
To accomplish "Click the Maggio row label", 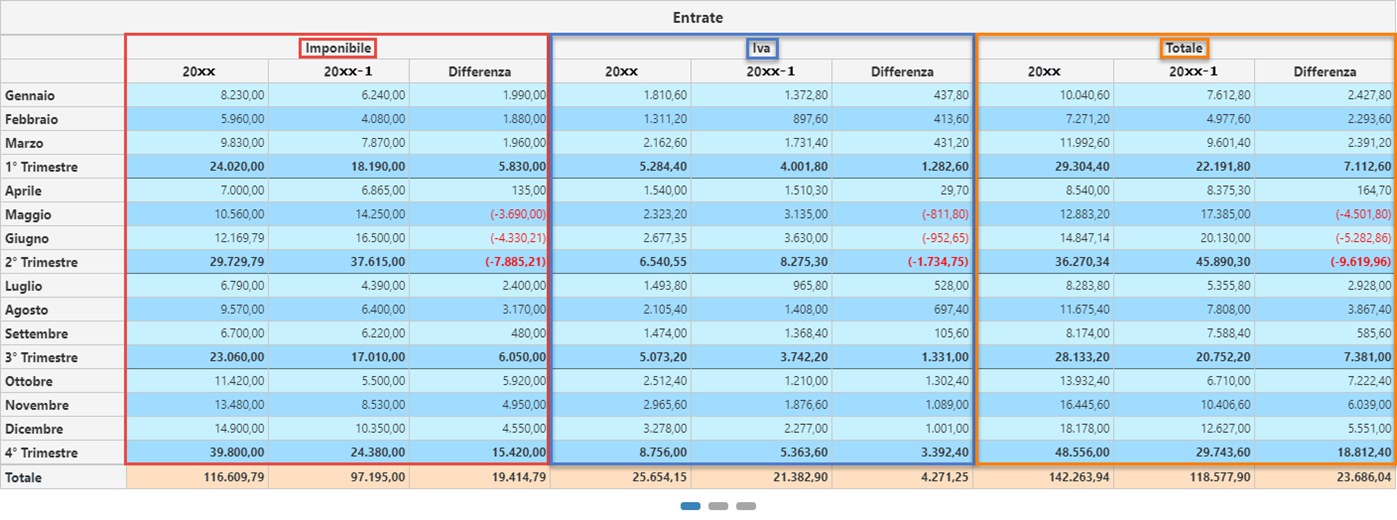I will 28,215.
